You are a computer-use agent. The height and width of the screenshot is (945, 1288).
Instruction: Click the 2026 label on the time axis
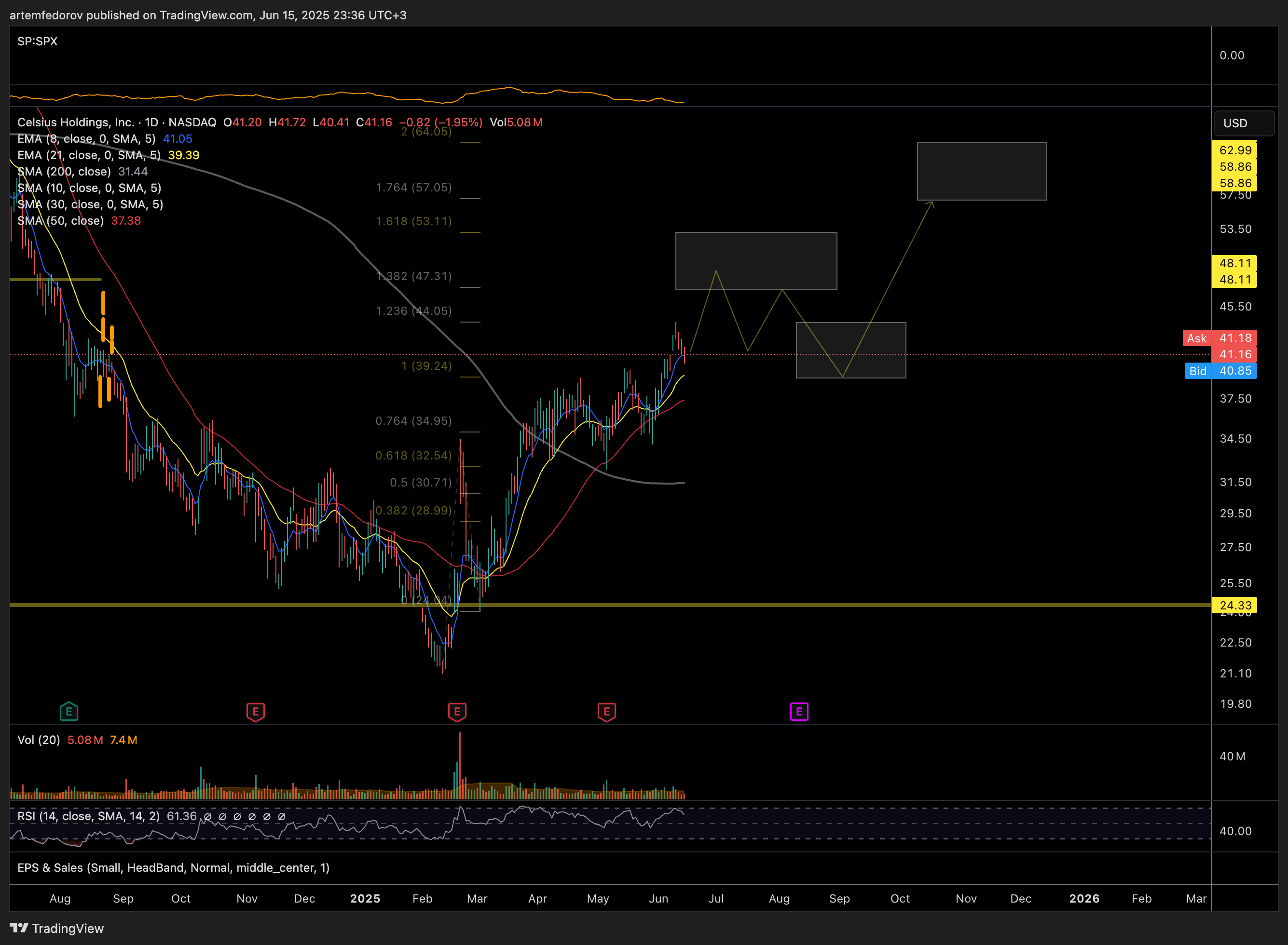click(1084, 898)
